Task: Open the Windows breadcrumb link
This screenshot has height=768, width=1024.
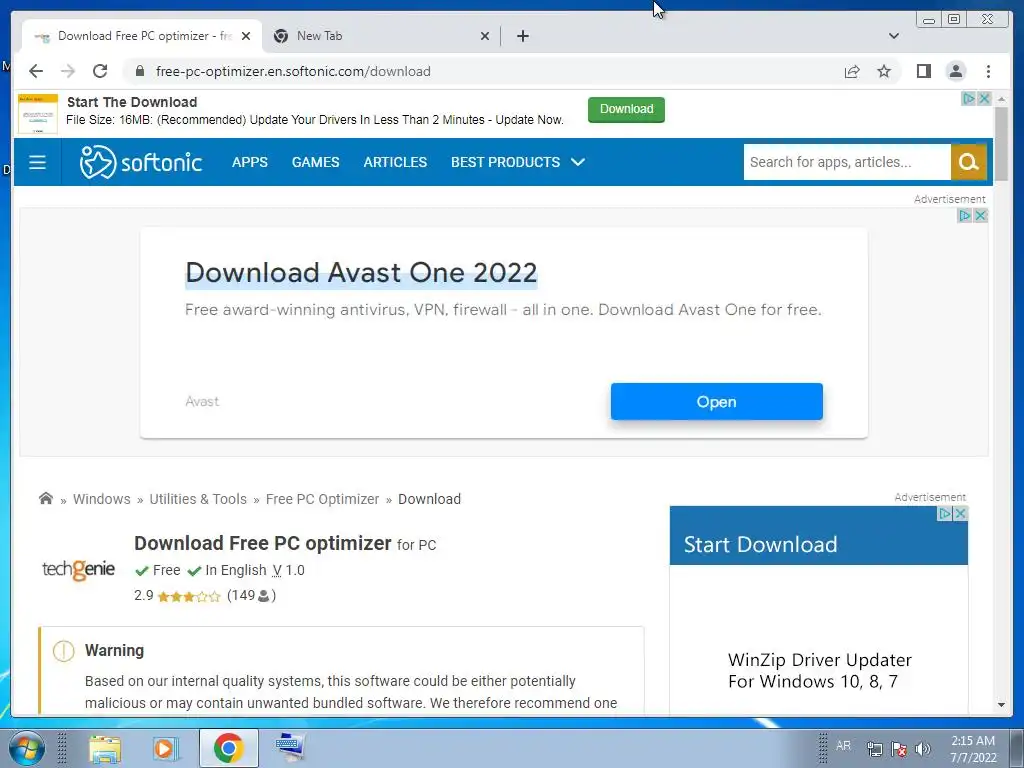Action: coord(102,499)
